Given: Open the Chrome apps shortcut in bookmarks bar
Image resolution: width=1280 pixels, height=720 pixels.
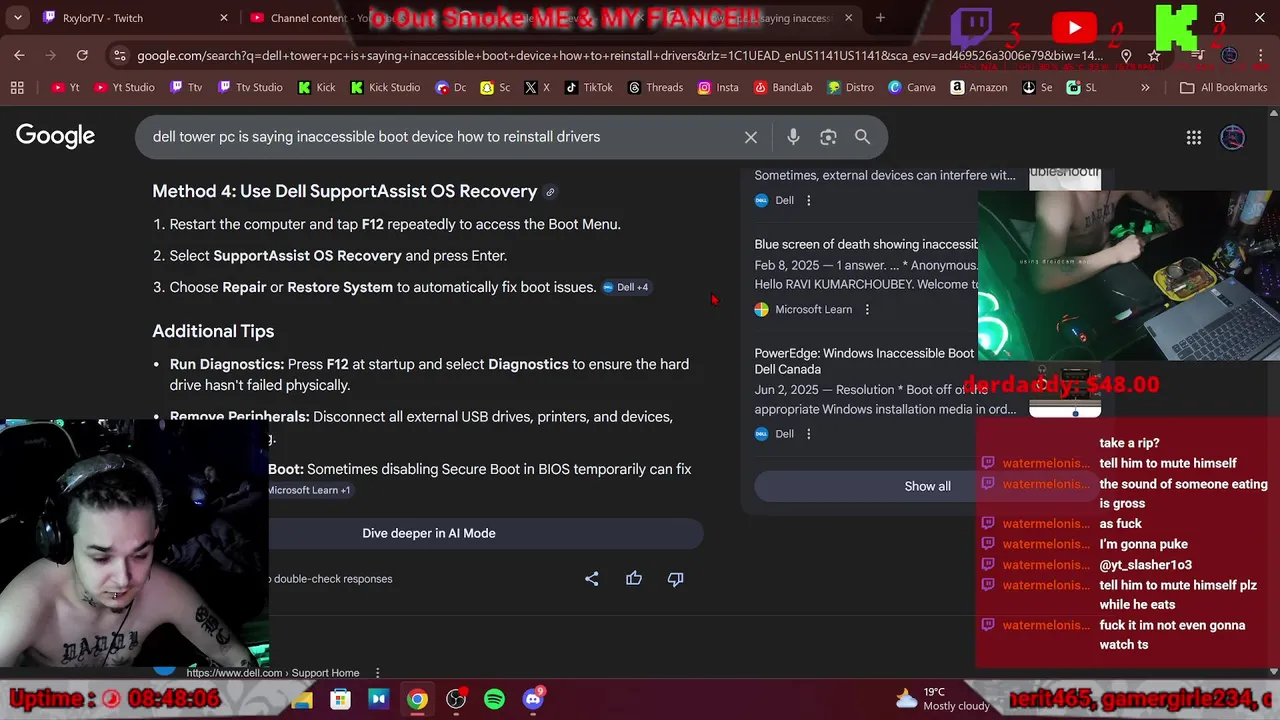Looking at the screenshot, I should click(x=17, y=88).
